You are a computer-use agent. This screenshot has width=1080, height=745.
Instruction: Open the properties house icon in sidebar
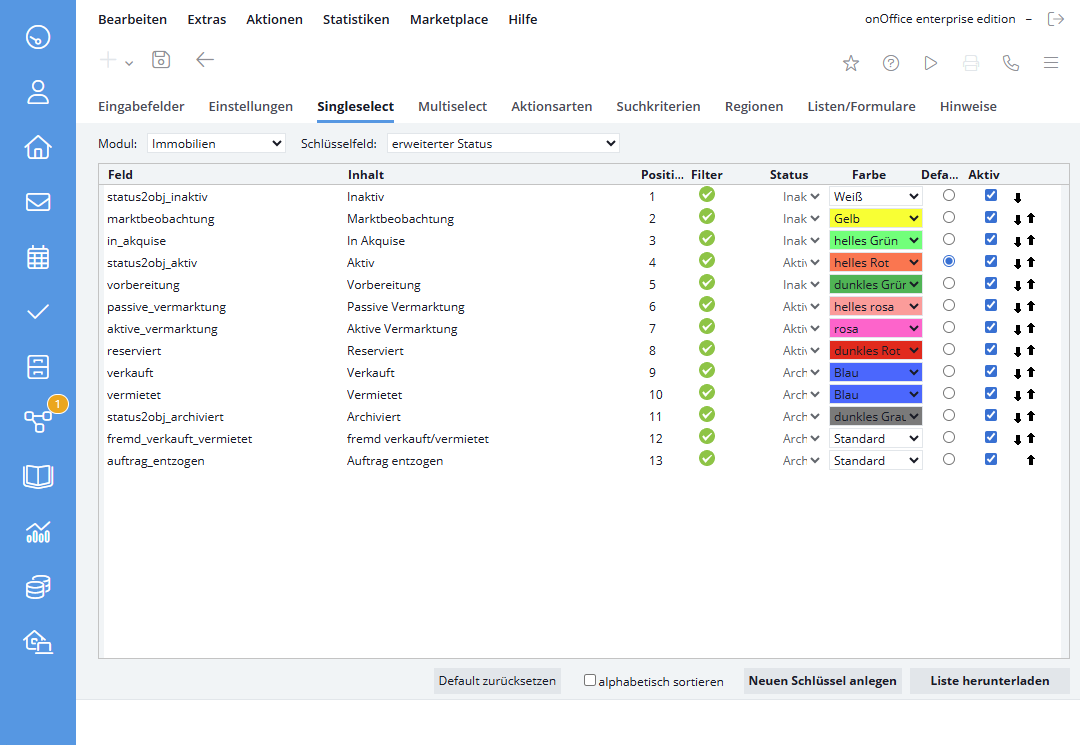pos(38,148)
